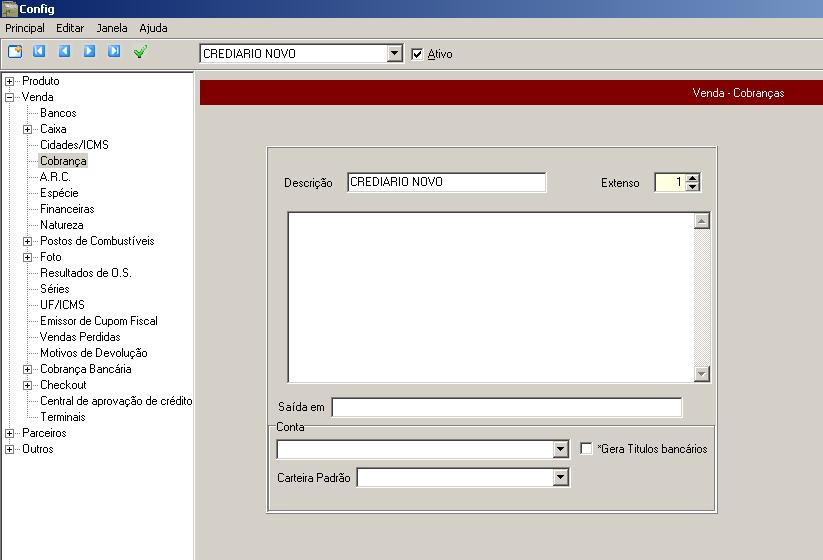Collapse the Venda tree node
The width and height of the screenshot is (823, 560).
tap(9, 97)
